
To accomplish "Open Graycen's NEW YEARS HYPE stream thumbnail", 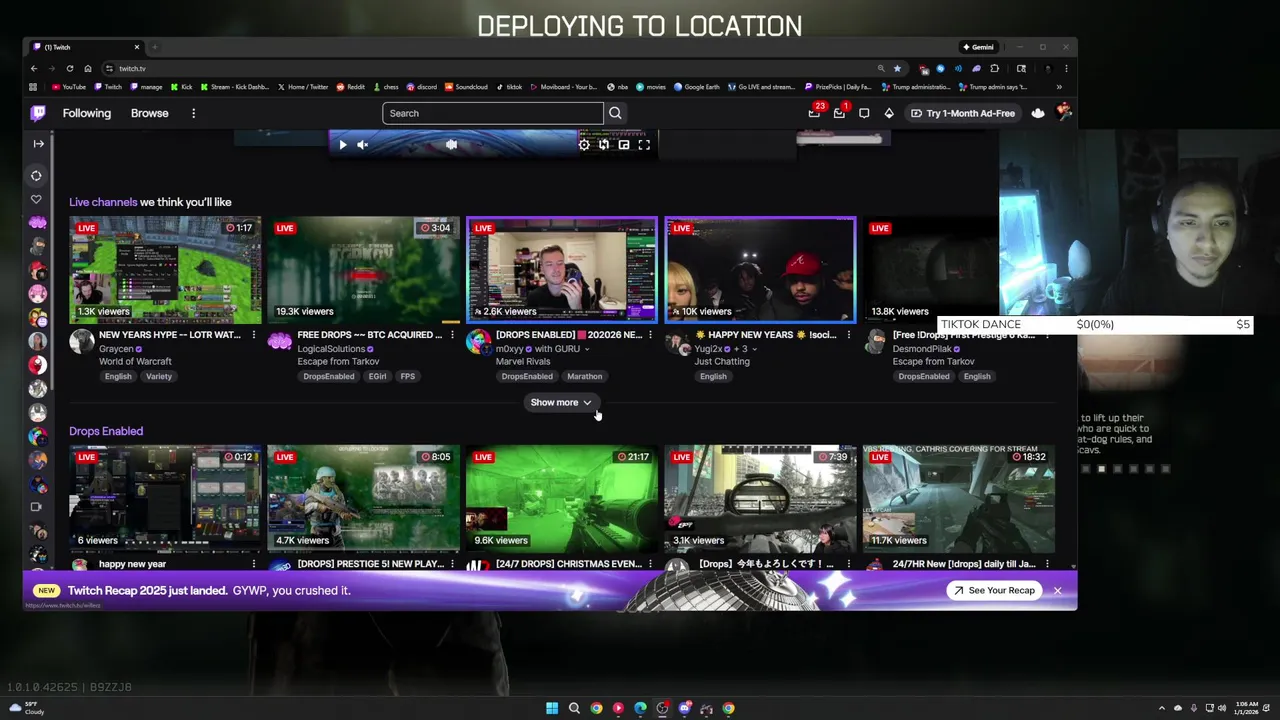I will click(165, 270).
